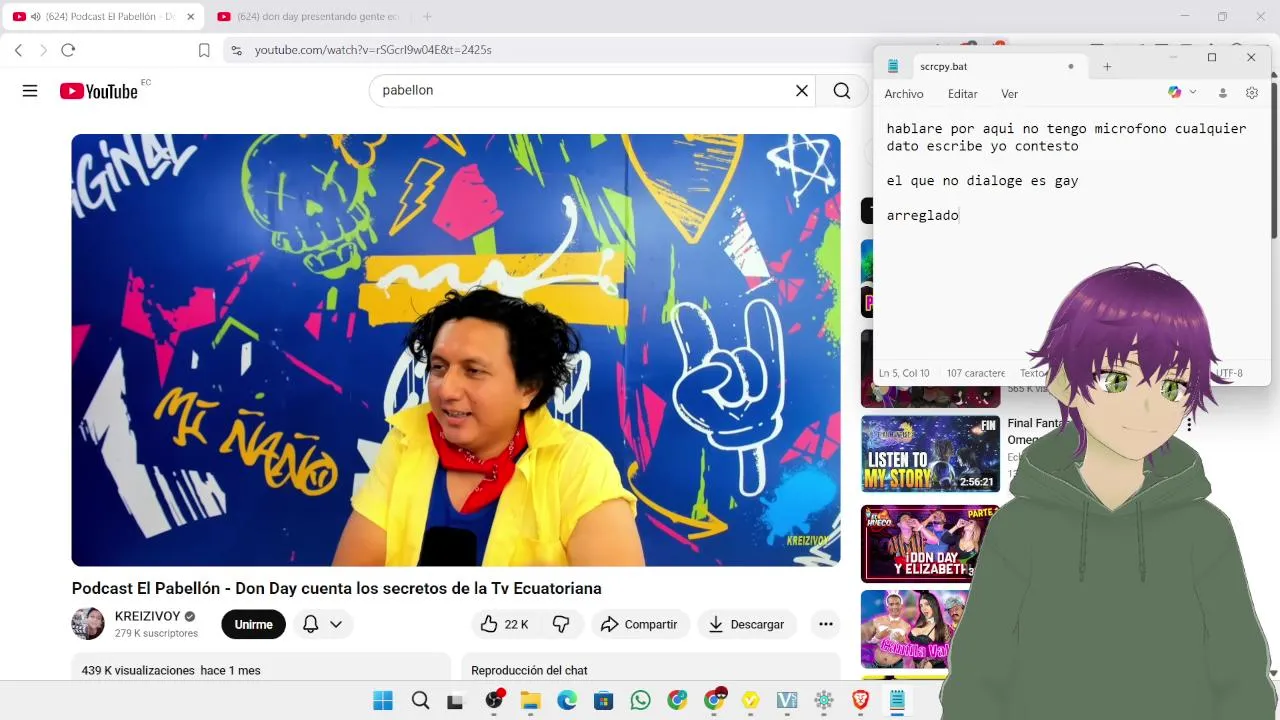Click the page scrollbar down arrow
Viewport: 1280px width, 720px height.
1274,674
